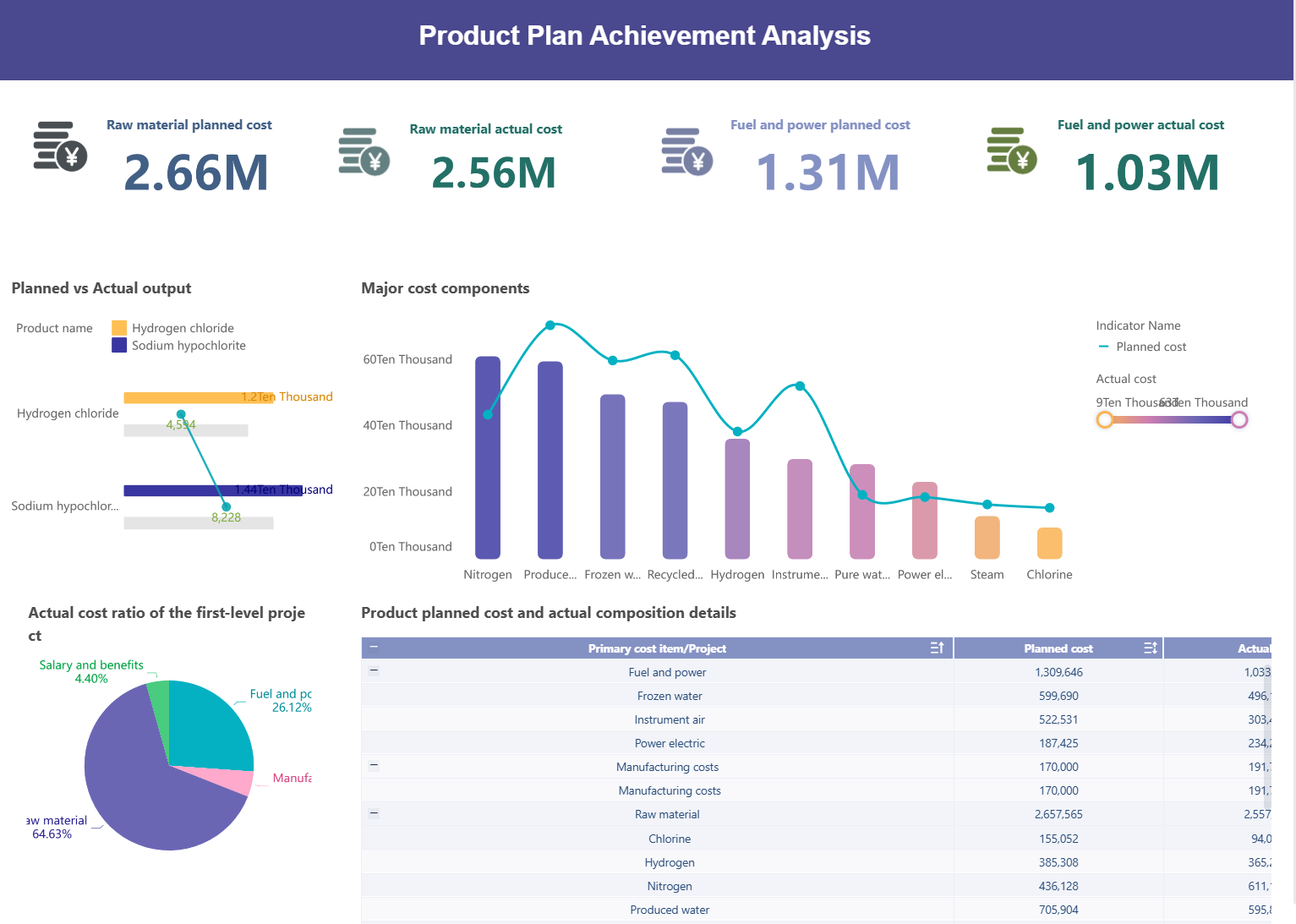This screenshot has width=1296, height=924.
Task: Collapse the Raw material table group
Action: click(373, 813)
